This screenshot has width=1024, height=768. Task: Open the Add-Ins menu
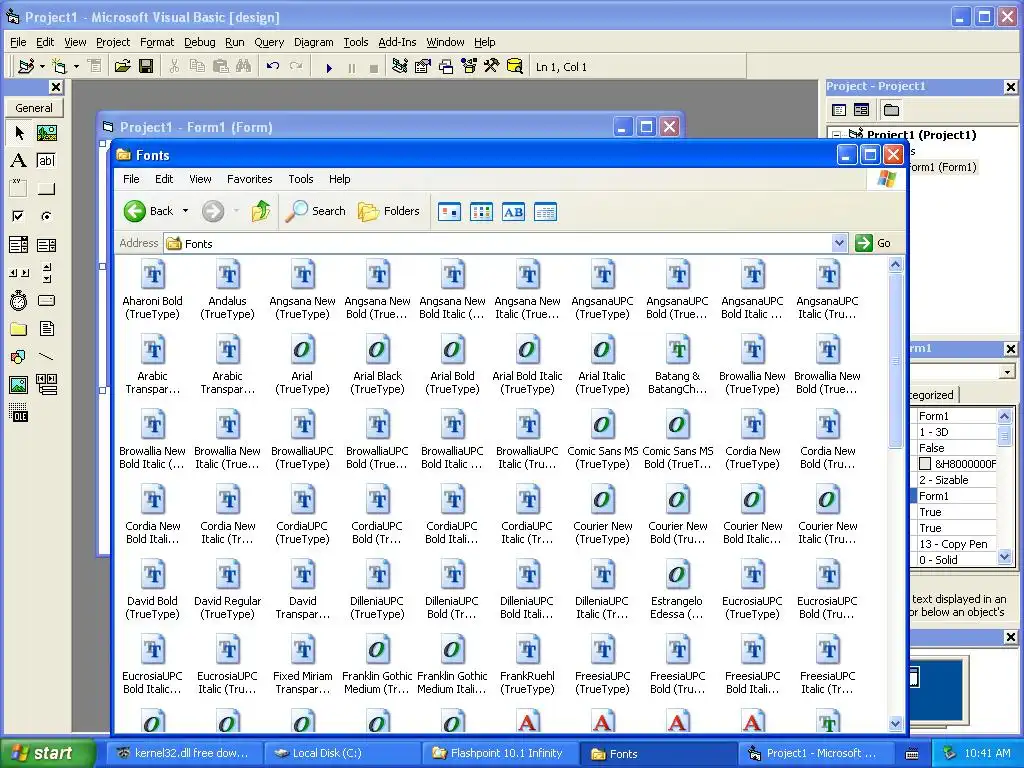[397, 42]
